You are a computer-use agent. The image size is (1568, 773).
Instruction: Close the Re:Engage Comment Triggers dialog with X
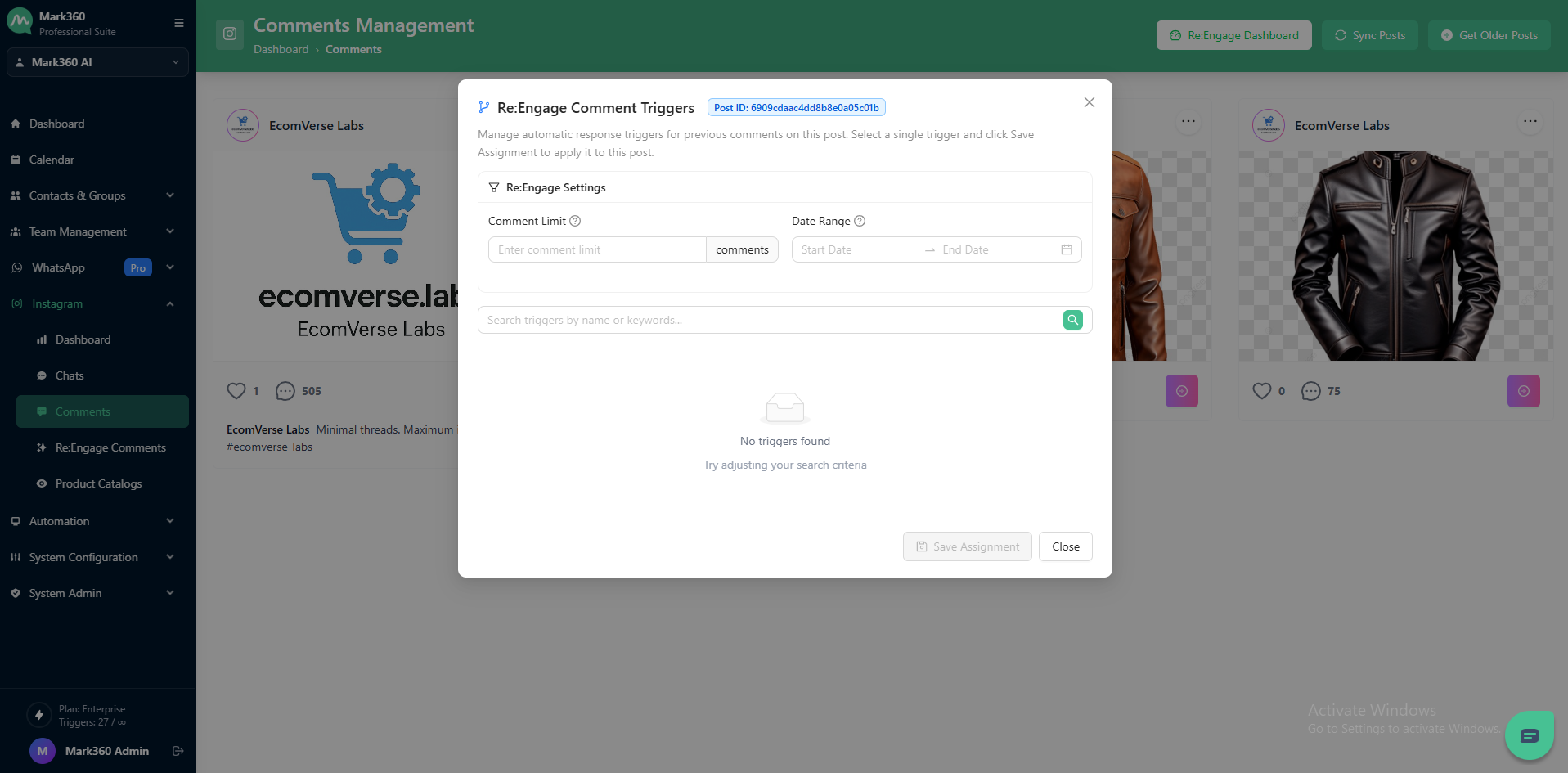[x=1089, y=102]
